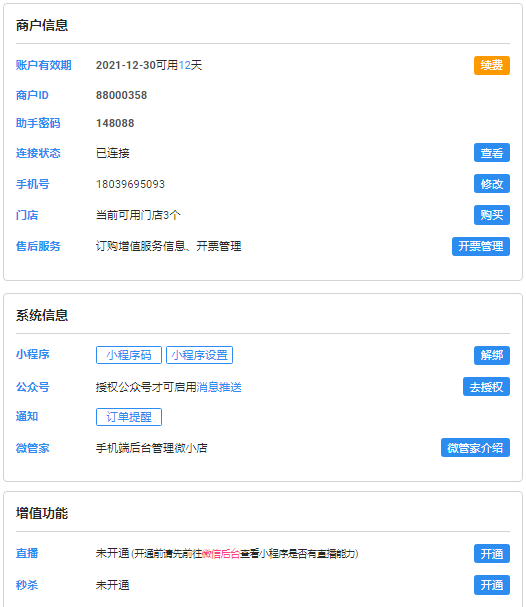Click the 微管家 label
The height and width of the screenshot is (607, 526).
[x=33, y=448]
